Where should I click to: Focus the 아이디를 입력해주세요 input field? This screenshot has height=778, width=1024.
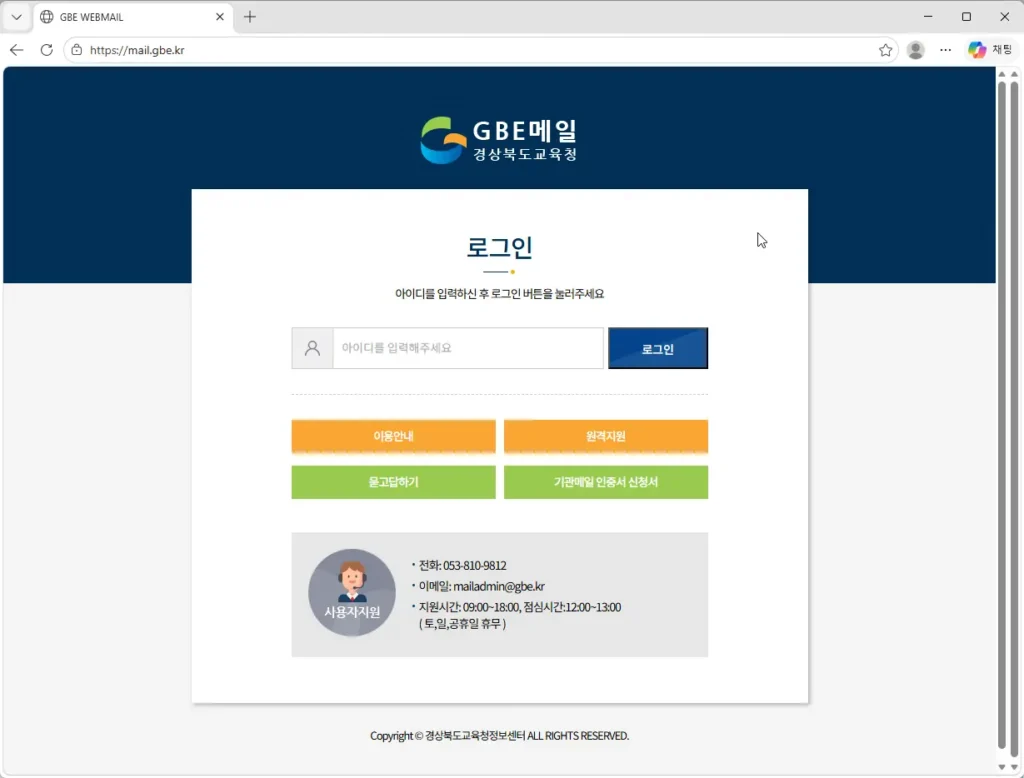468,348
